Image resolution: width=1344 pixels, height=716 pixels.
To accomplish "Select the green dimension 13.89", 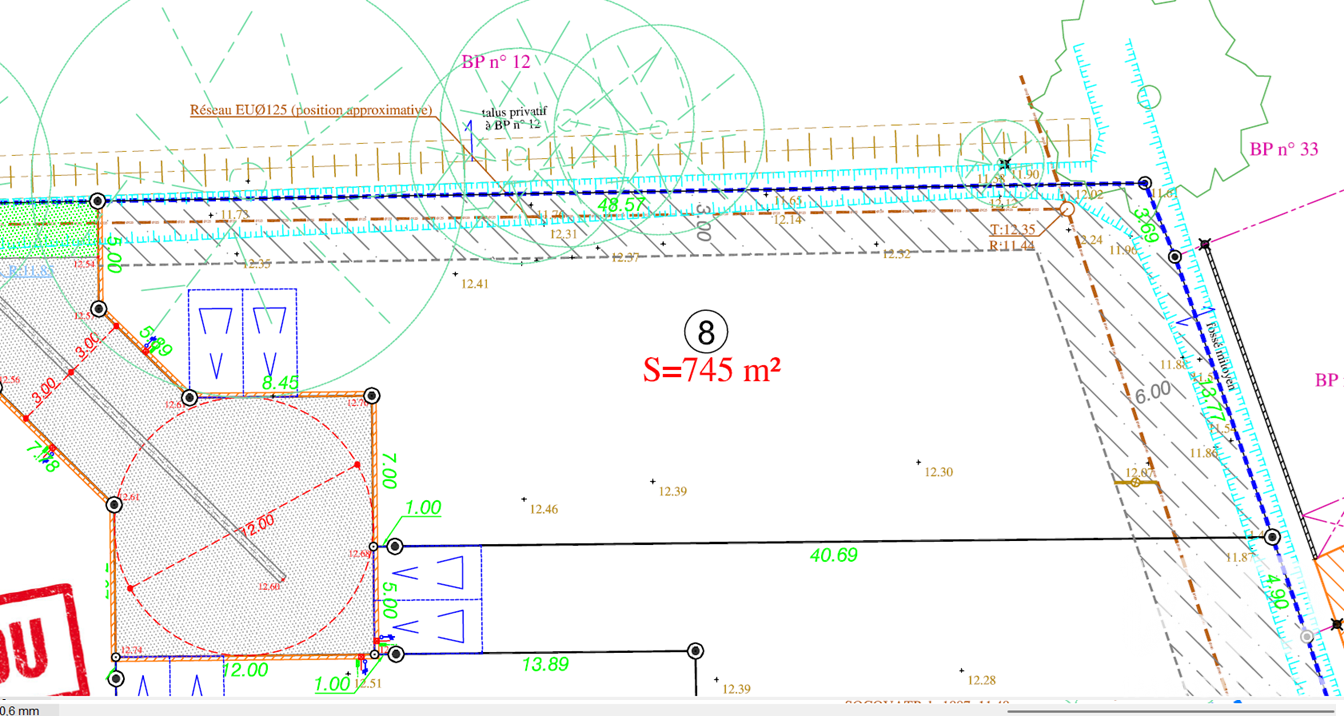I will point(545,664).
